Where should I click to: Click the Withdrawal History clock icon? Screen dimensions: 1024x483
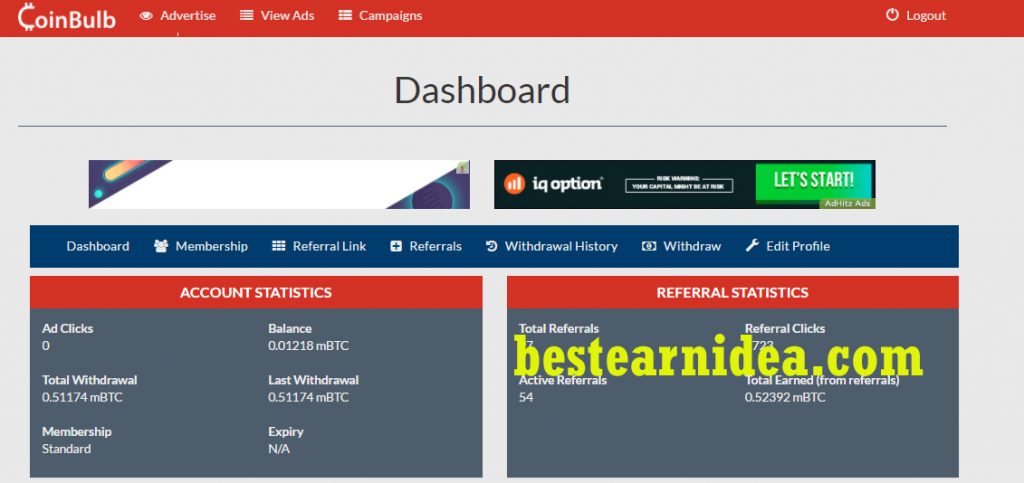[491, 246]
